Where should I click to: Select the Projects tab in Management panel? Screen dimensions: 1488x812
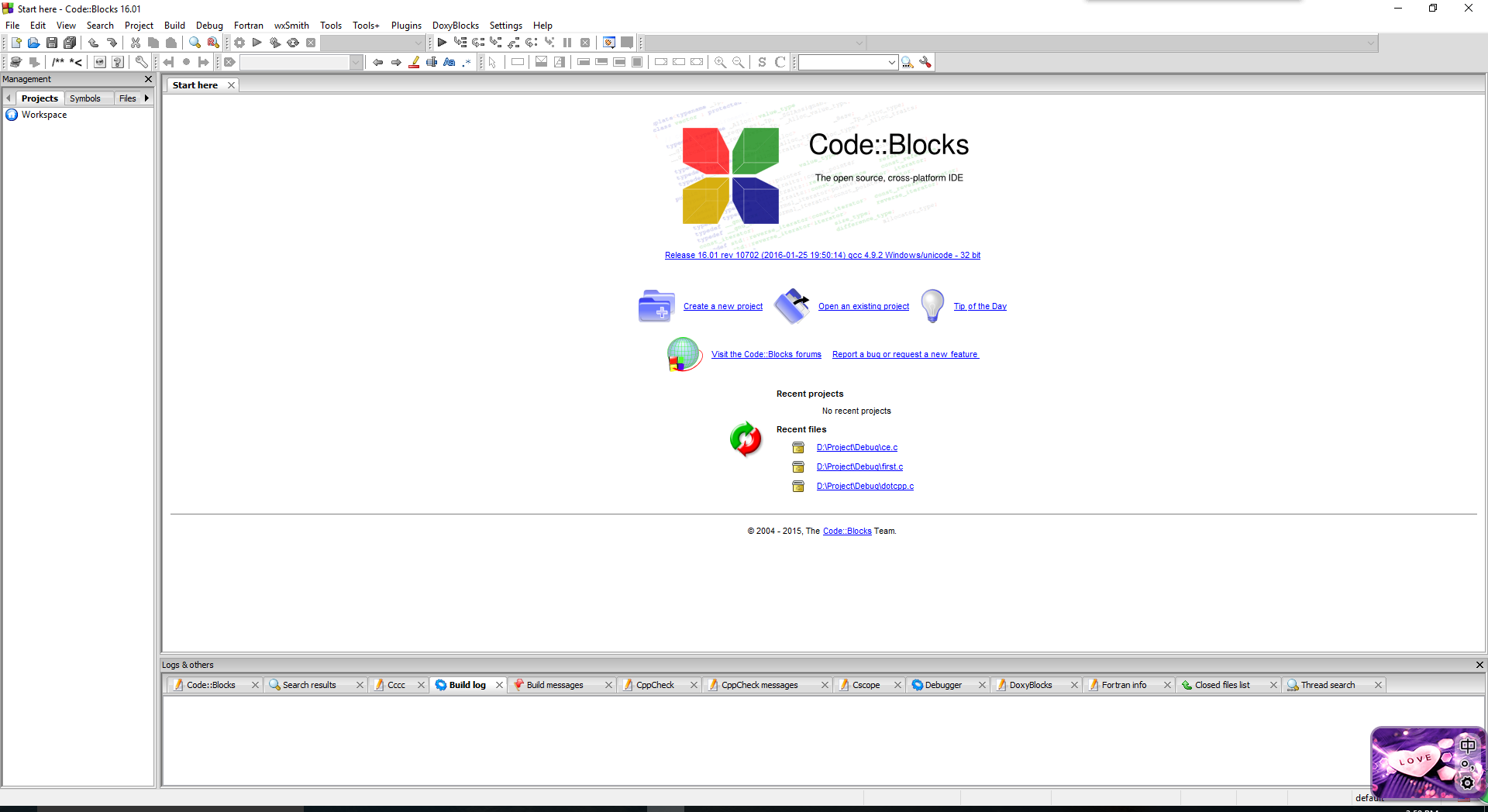click(x=40, y=98)
